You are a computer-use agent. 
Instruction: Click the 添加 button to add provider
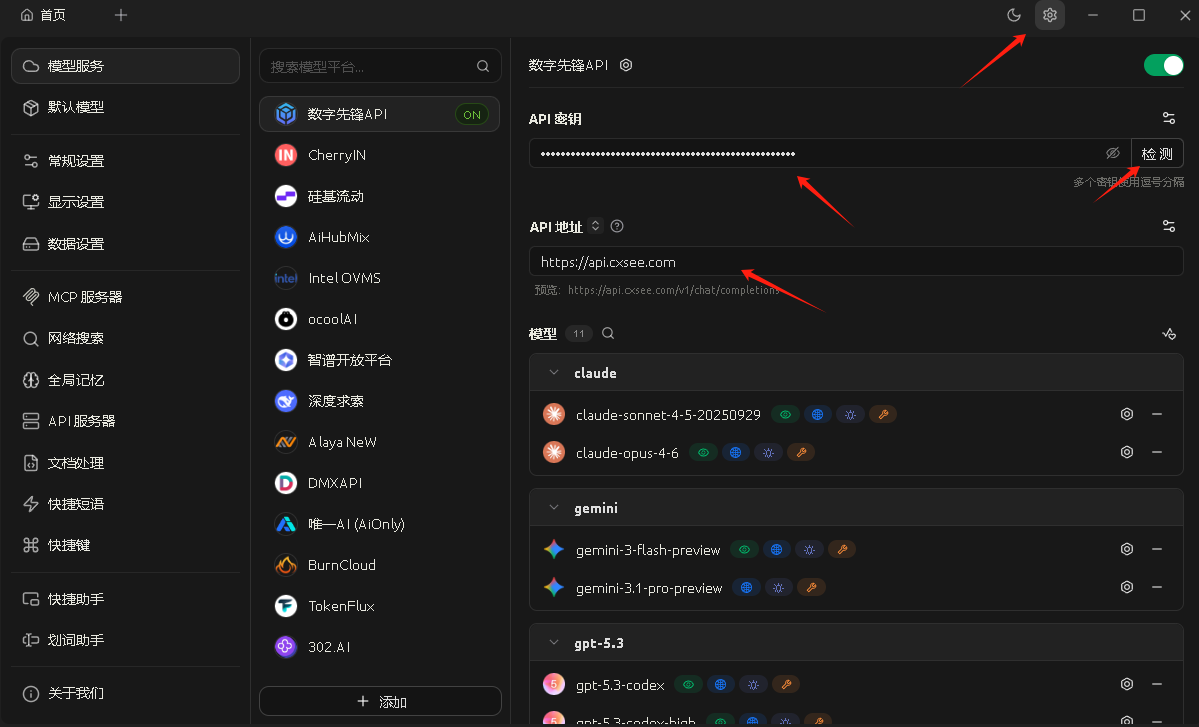coord(380,701)
